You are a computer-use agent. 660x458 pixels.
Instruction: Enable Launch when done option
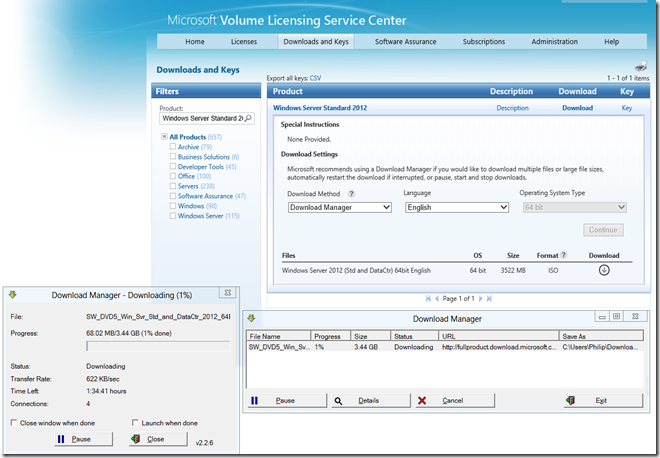[x=135, y=422]
